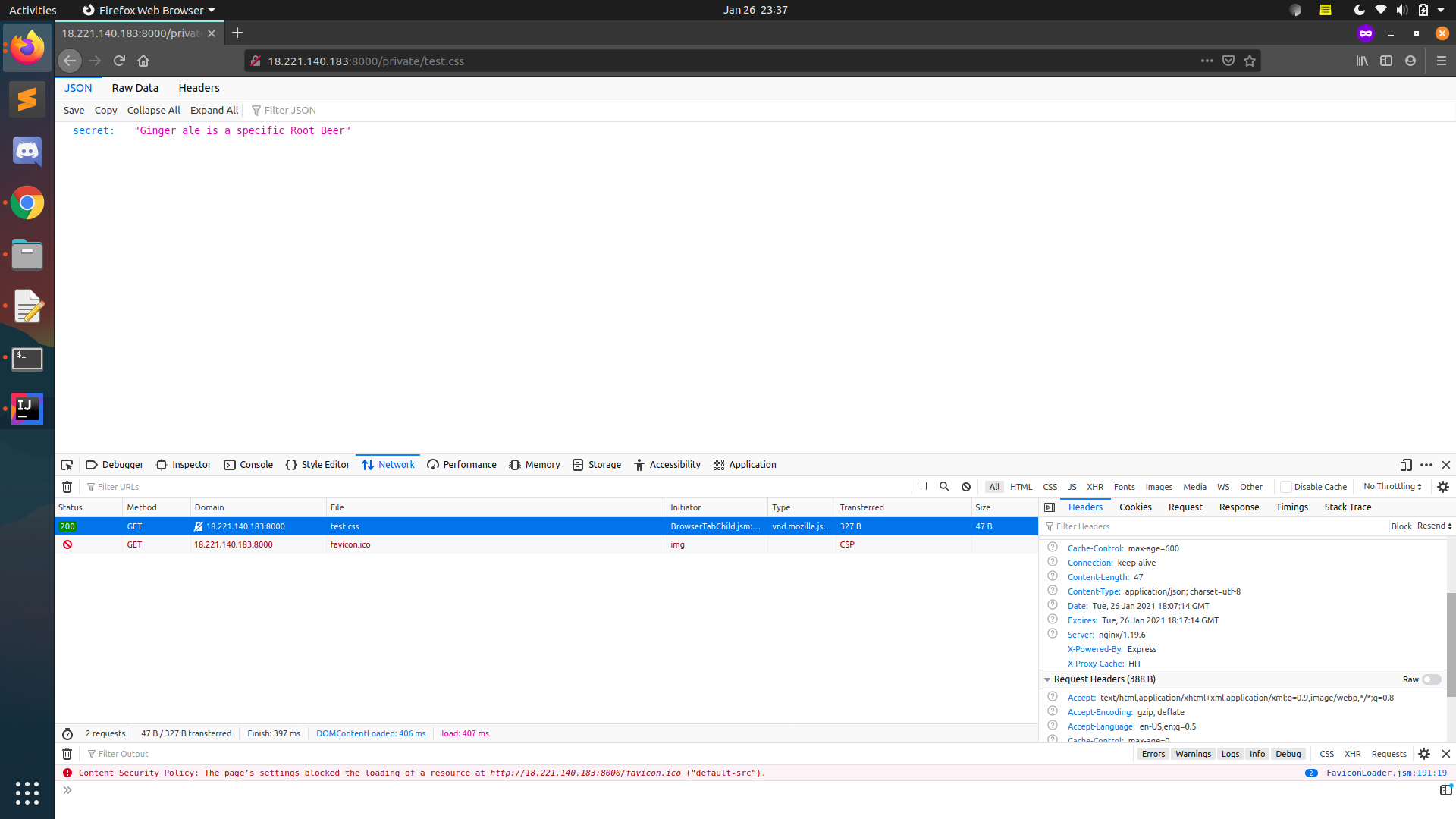Collapse the Request Headers section
This screenshot has width=1456, height=819.
pos(1047,679)
